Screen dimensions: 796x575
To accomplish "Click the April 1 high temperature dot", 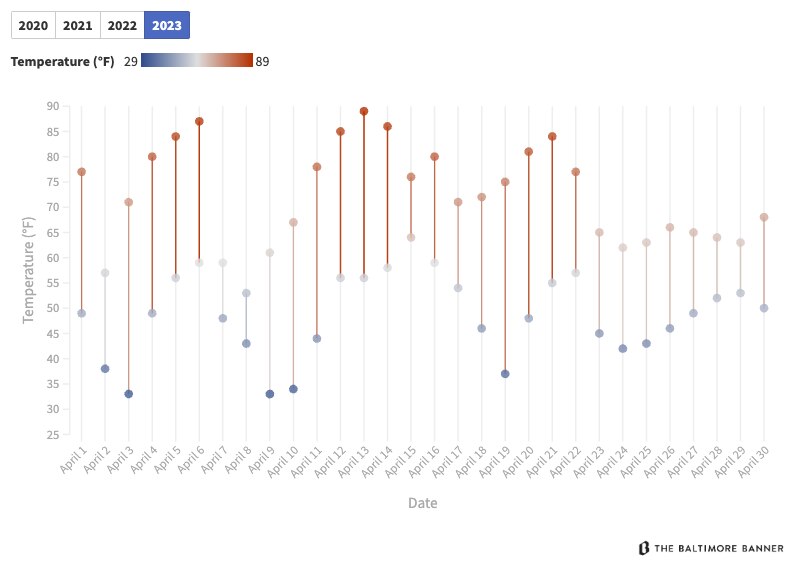I will tap(82, 172).
